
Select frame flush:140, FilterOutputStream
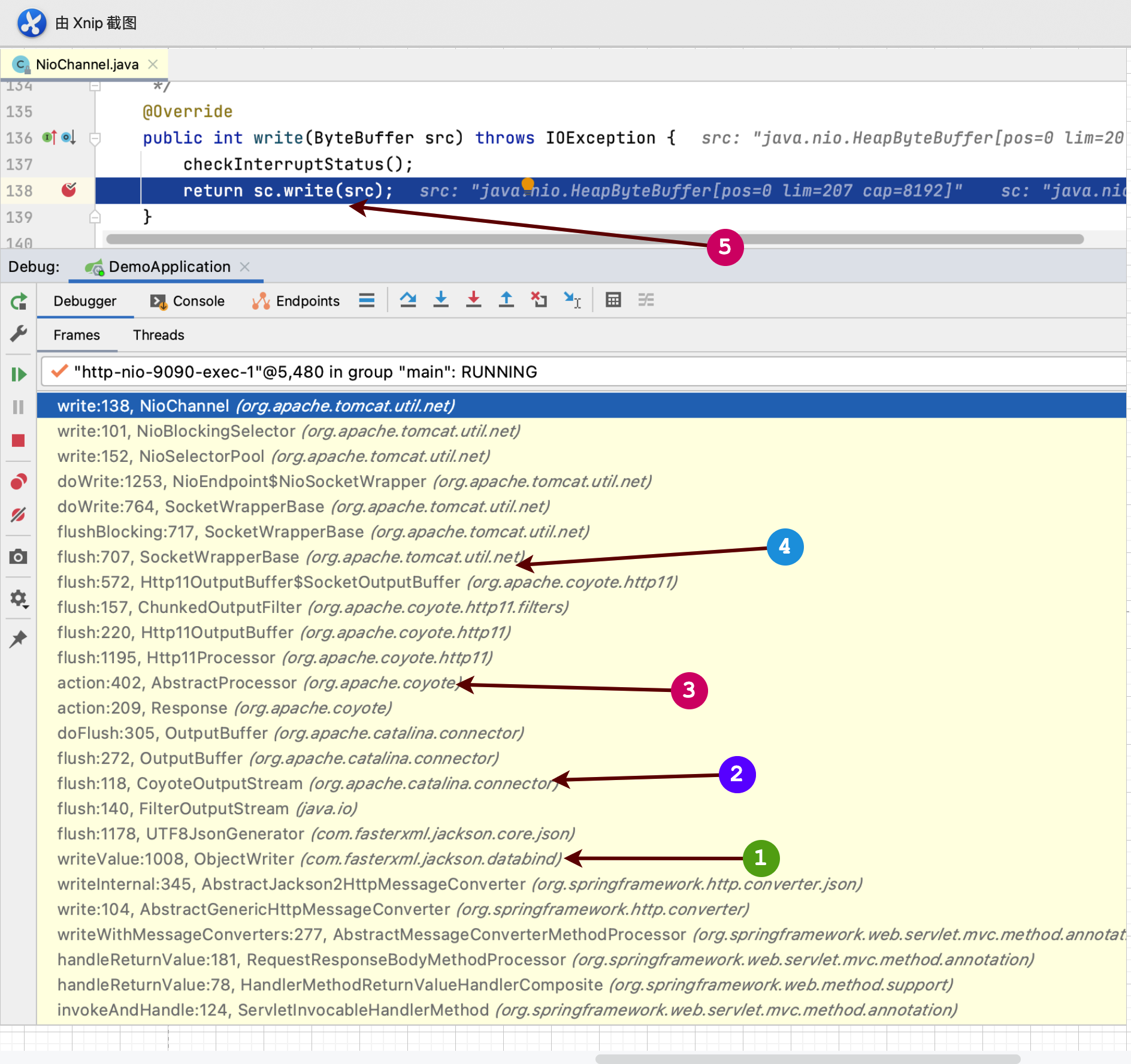pyautogui.click(x=581, y=808)
